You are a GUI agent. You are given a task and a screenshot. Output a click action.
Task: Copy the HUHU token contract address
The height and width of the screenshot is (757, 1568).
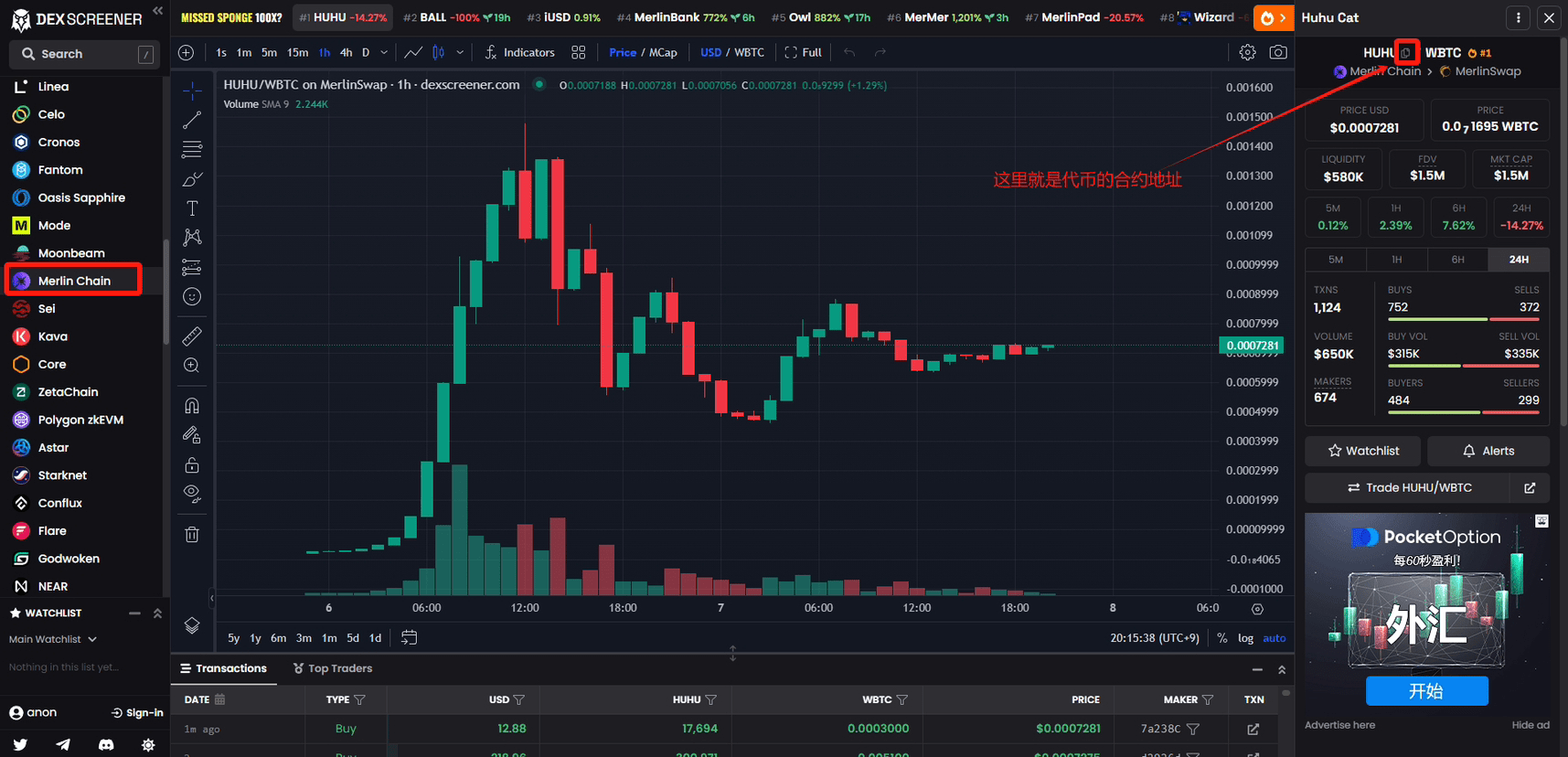tap(1406, 52)
